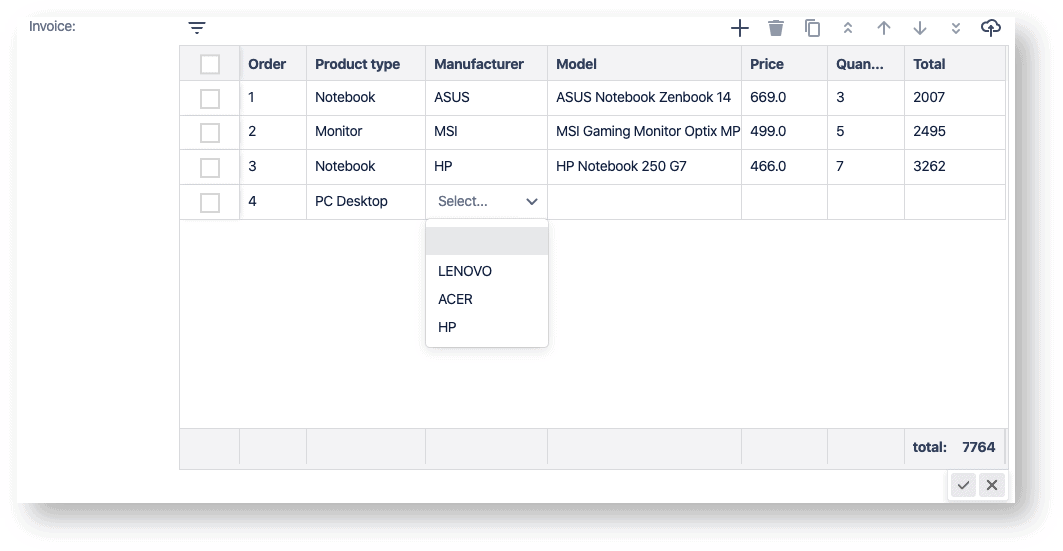Duplicate rows with the copy icon
Viewport: 1063px width, 551px height.
(812, 28)
